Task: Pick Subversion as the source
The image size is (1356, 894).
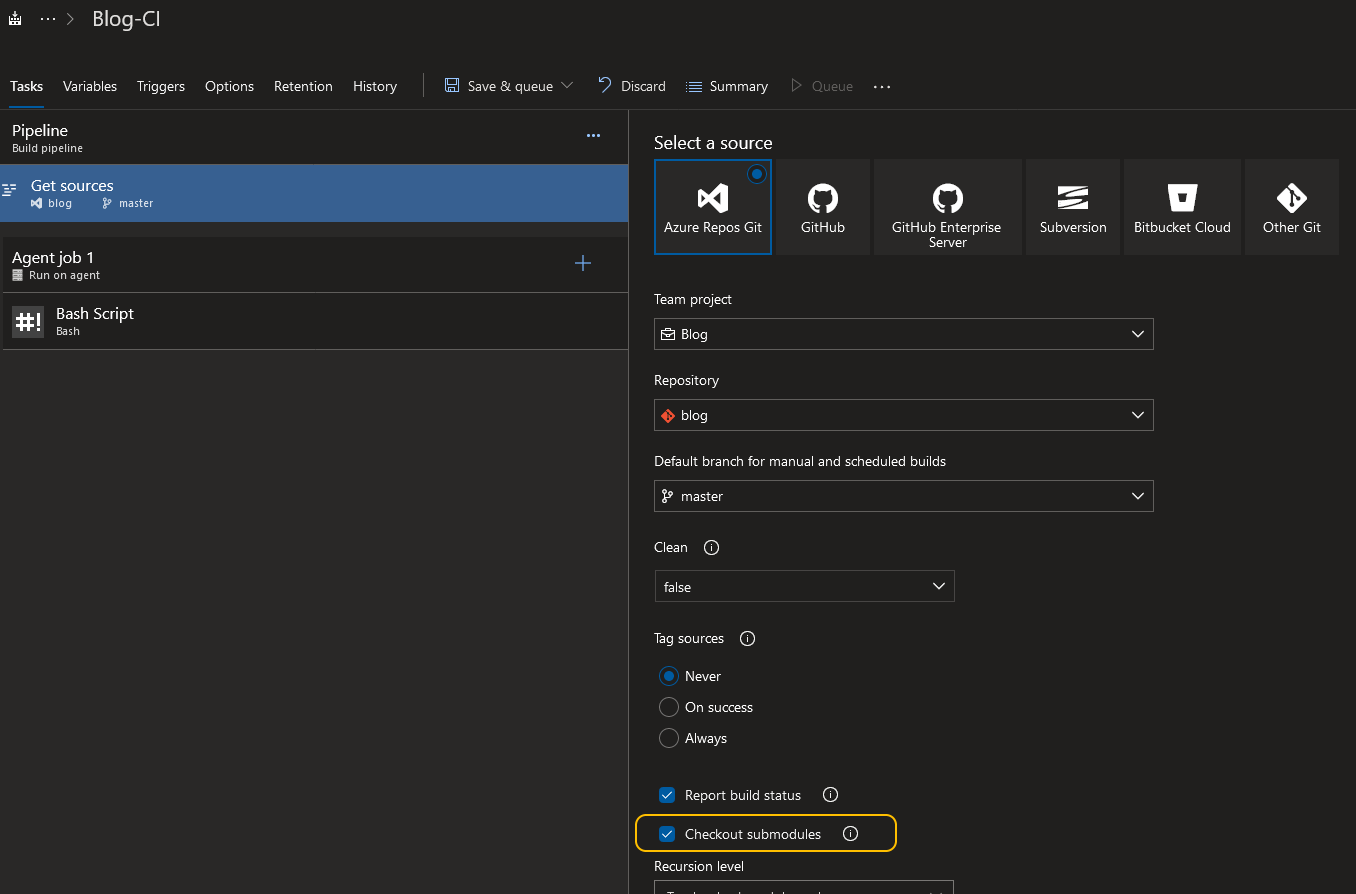Action: 1072,207
